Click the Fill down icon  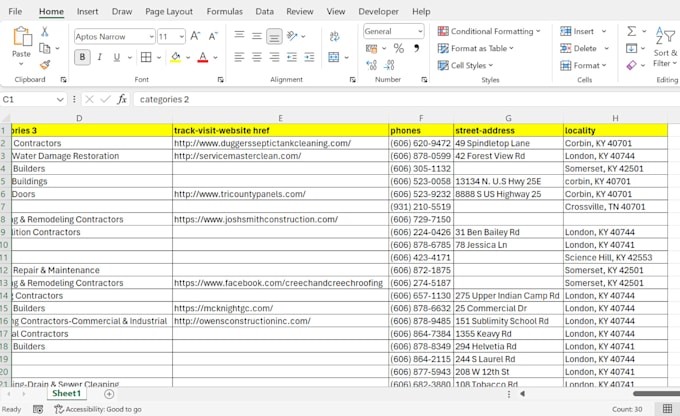pyautogui.click(x=631, y=48)
